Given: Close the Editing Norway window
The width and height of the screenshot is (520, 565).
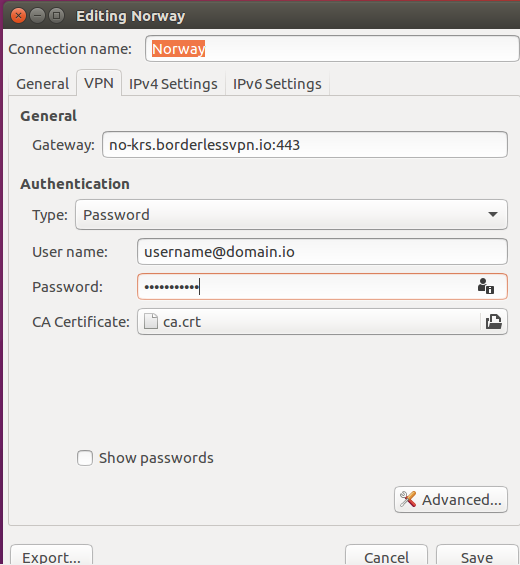Looking at the screenshot, I should tap(18, 16).
